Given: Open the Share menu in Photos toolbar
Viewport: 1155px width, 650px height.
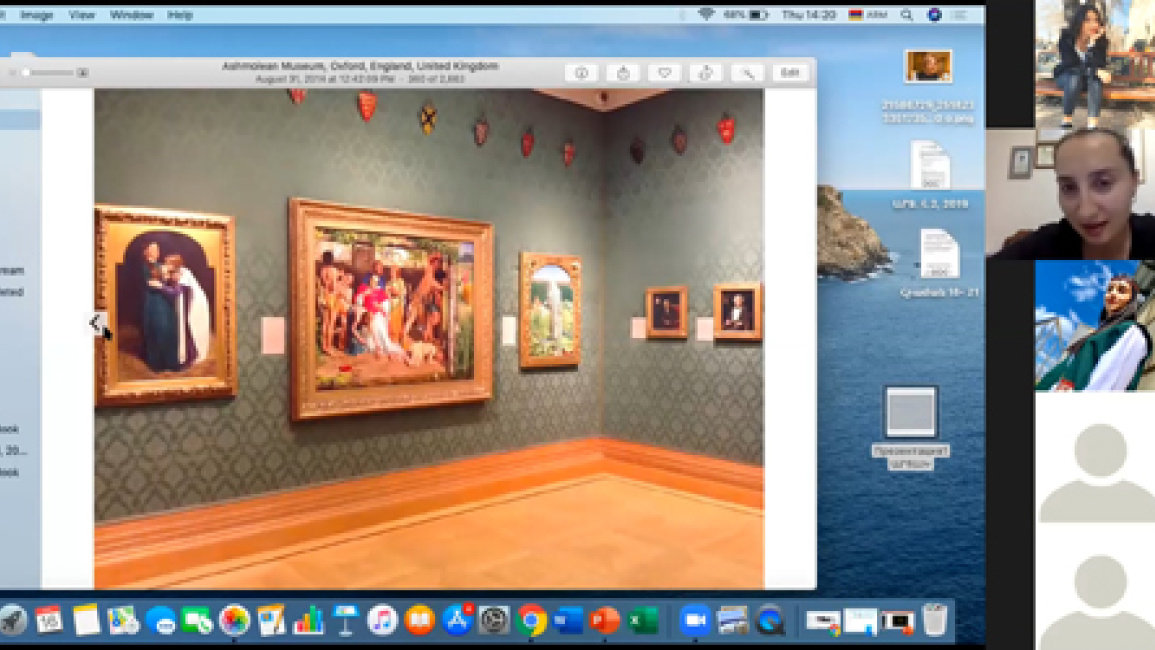Looking at the screenshot, I should pos(623,73).
